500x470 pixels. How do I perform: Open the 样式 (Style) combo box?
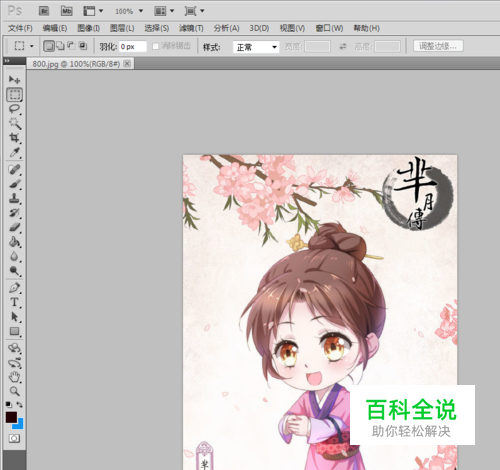point(256,47)
